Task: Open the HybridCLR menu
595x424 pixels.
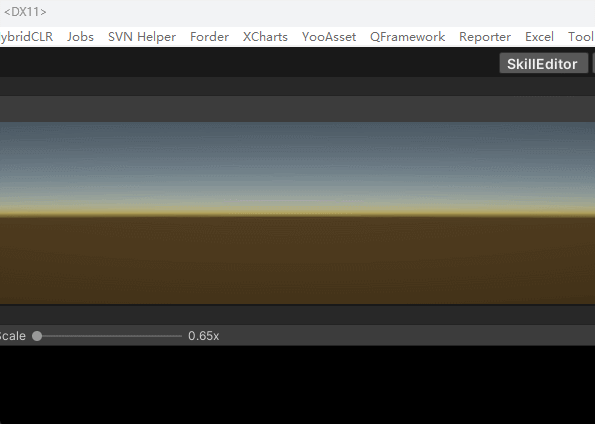Action: pyautogui.click(x=27, y=37)
